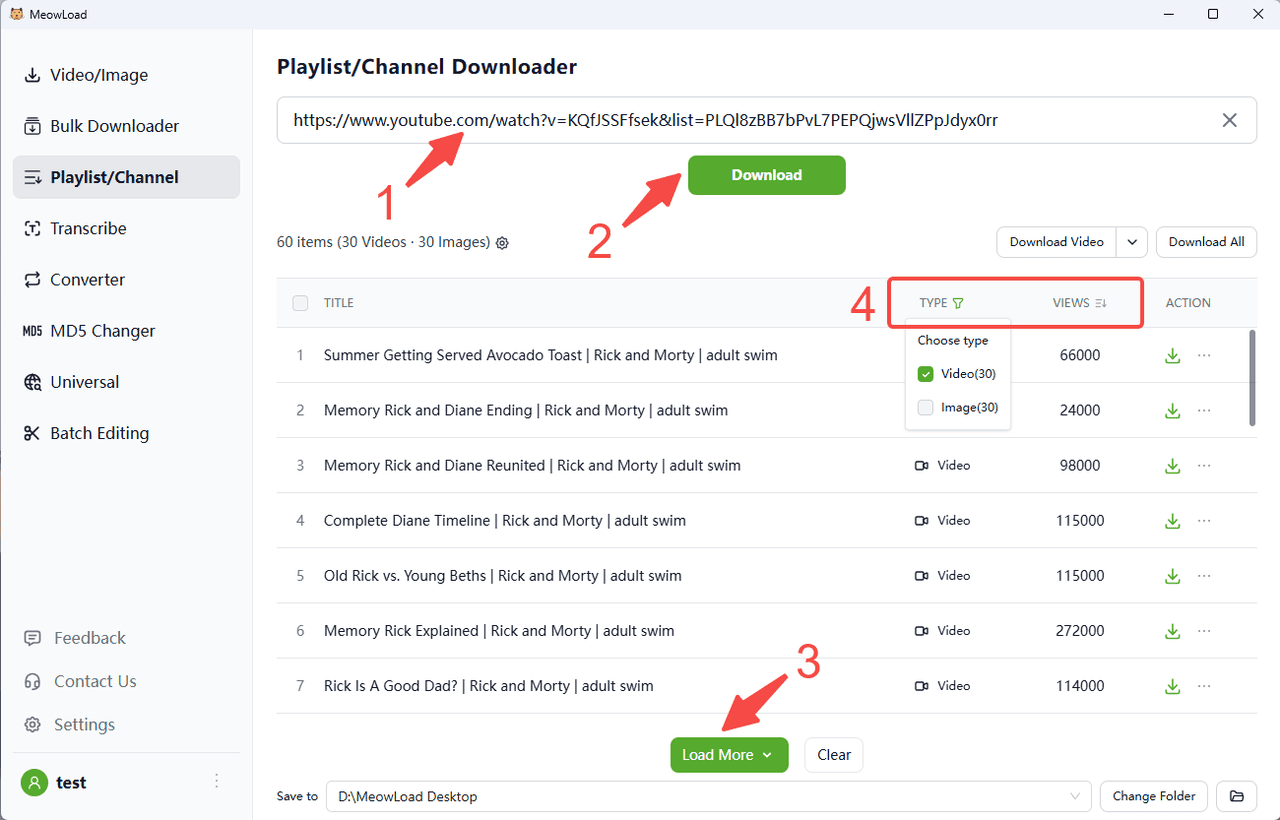
Task: Click the TYPE column filter icon
Action: pyautogui.click(x=958, y=303)
